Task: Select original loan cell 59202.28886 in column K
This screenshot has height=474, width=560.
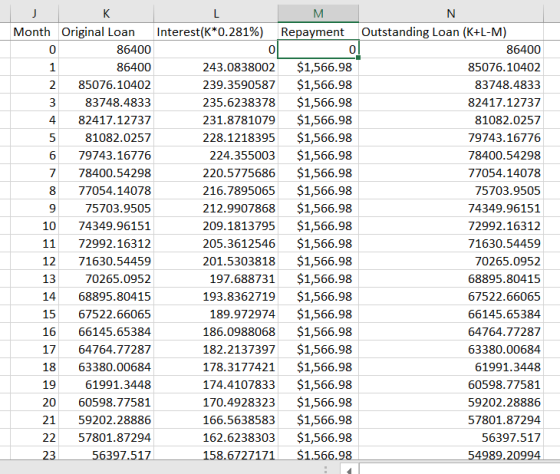Action: coord(106,420)
